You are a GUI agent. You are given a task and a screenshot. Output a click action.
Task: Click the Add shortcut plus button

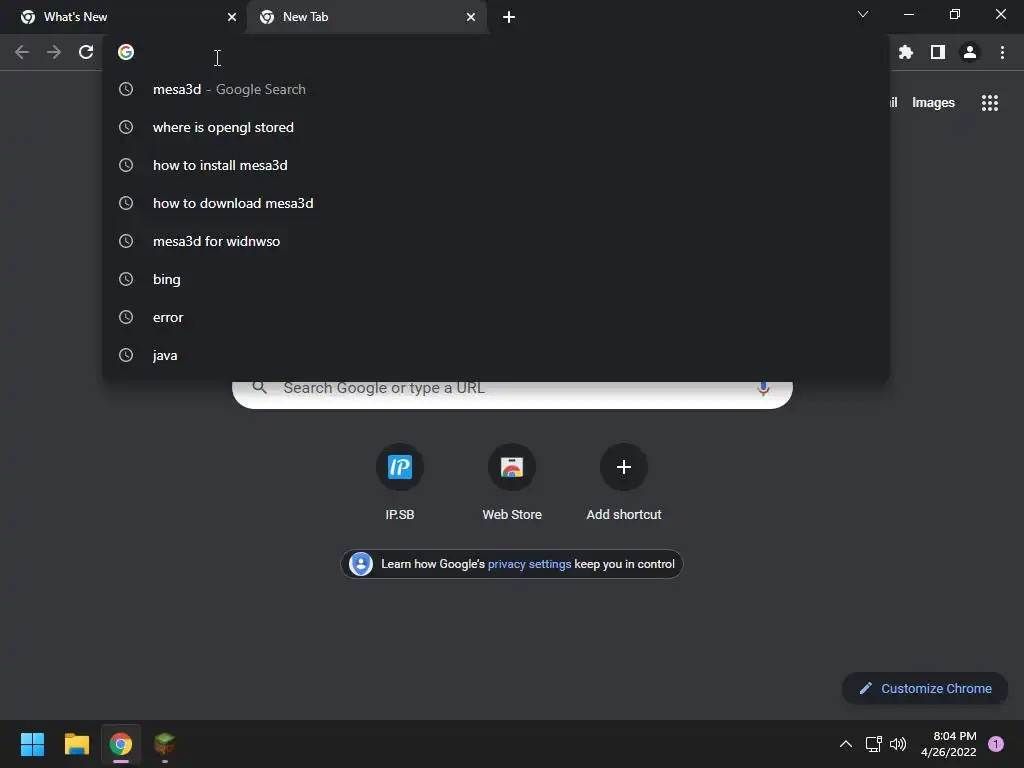[624, 467]
